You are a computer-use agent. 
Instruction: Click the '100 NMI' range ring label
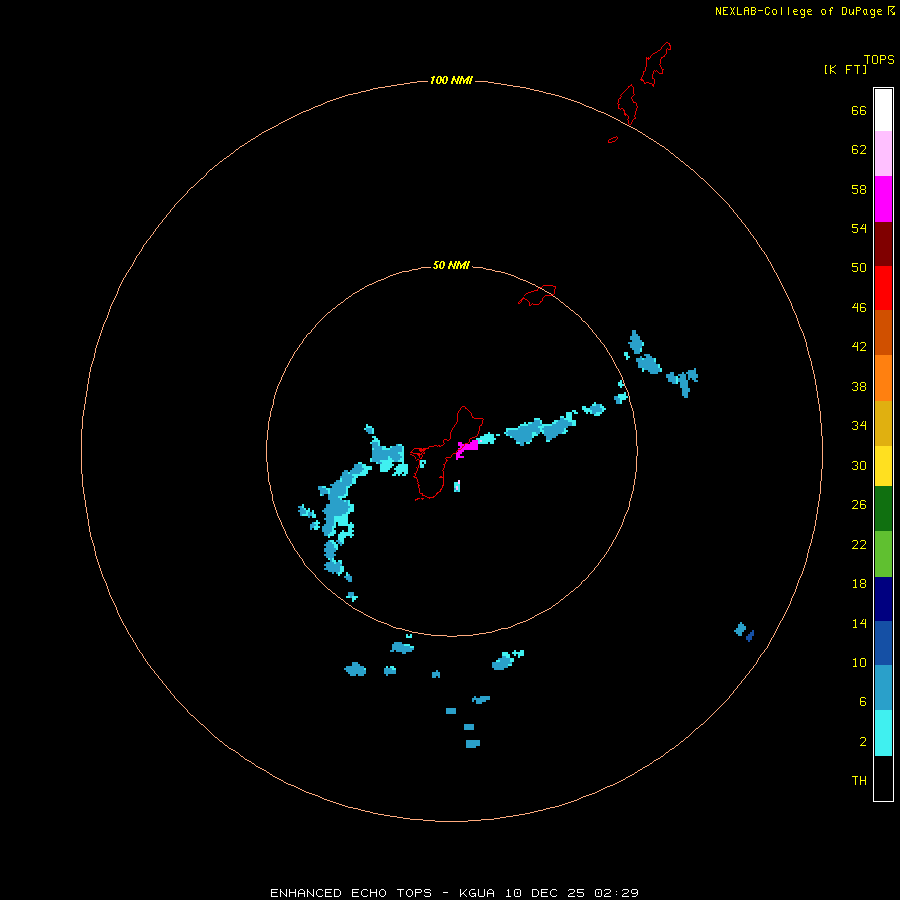coord(451,80)
